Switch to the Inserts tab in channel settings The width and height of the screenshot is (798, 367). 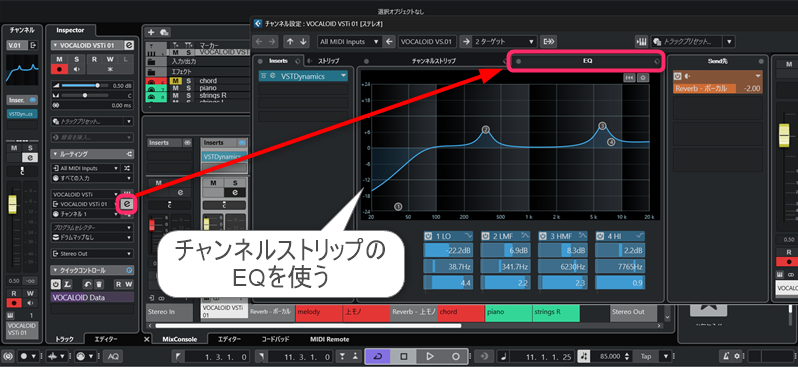click(278, 61)
